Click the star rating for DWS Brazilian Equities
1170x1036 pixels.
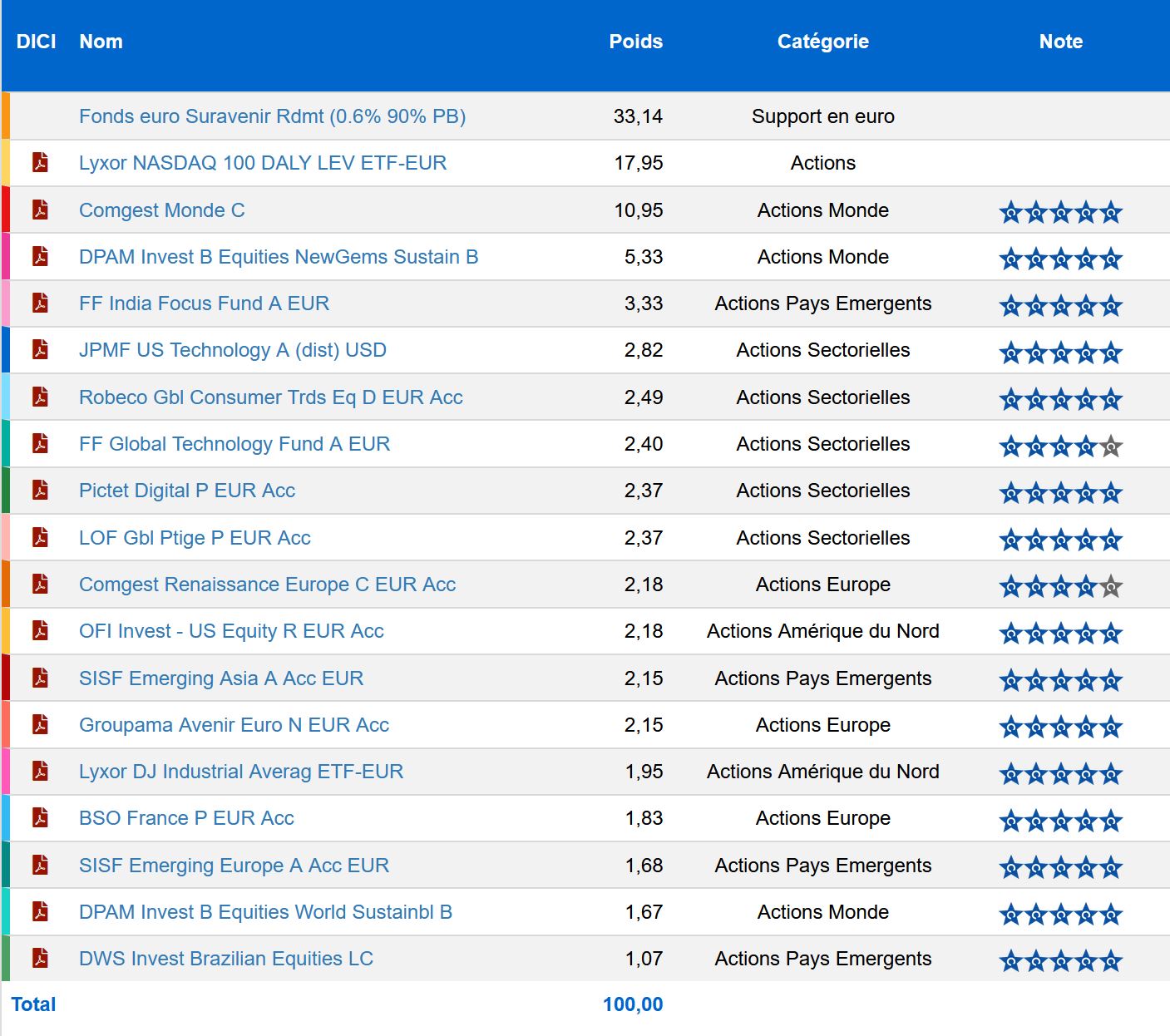click(1061, 961)
